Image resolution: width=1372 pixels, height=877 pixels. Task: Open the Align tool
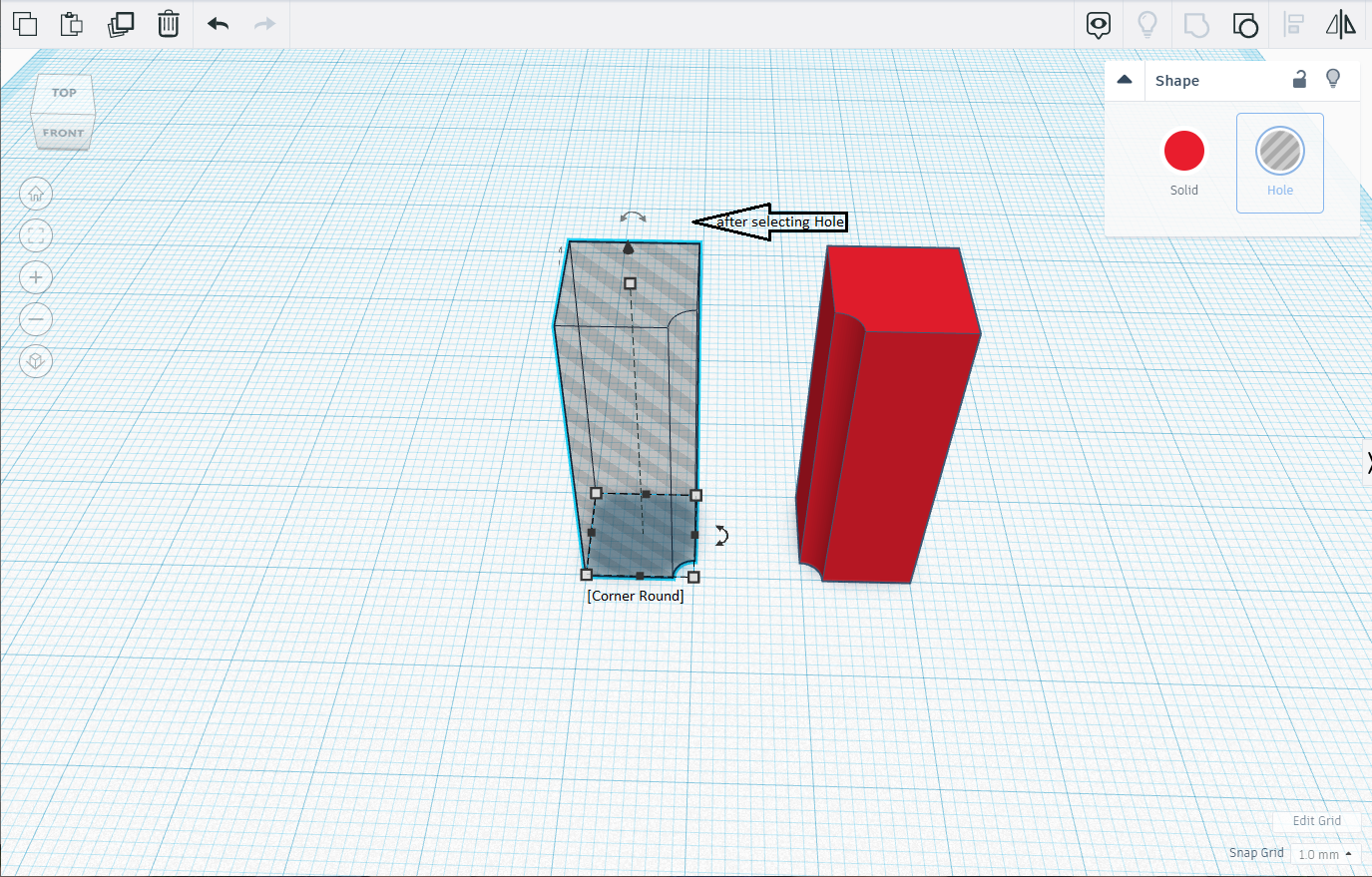(x=1293, y=25)
